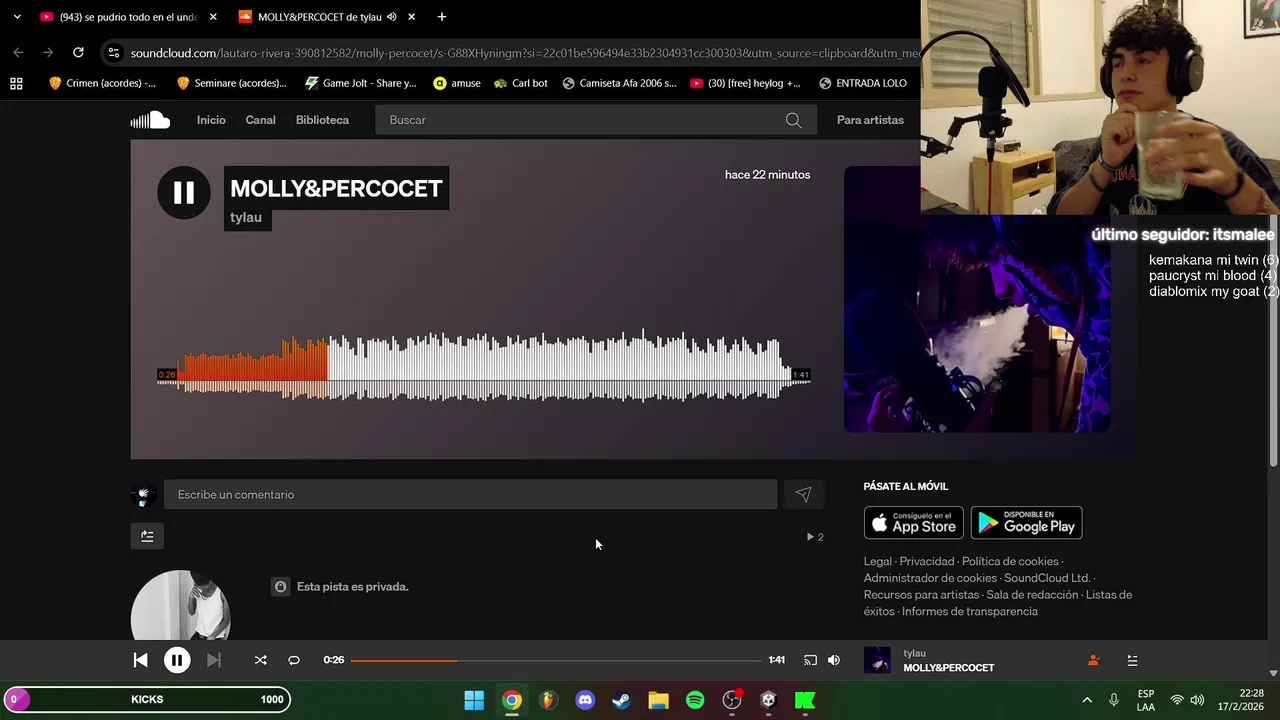Click the MOLLY&PERCOCET track title
Image resolution: width=1280 pixels, height=720 pixels.
[336, 189]
